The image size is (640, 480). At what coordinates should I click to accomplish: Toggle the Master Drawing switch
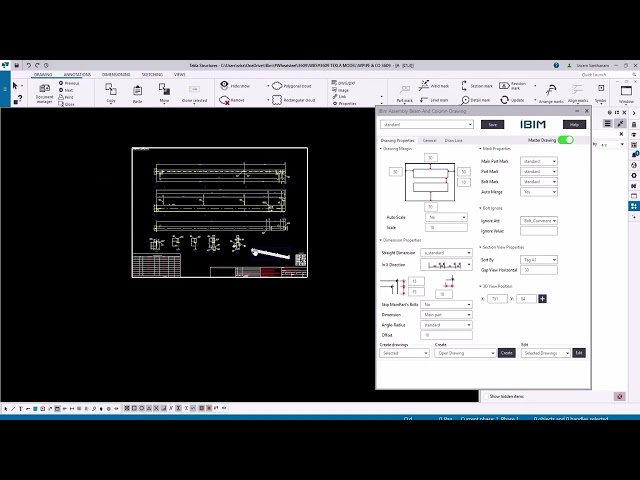(566, 140)
